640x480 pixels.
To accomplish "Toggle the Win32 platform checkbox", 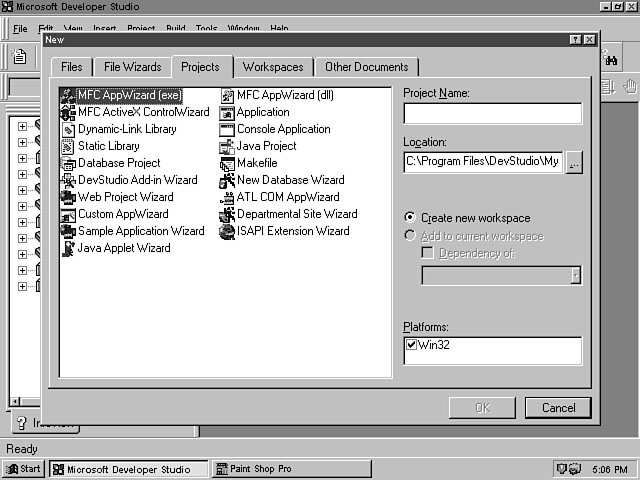I will coord(411,345).
